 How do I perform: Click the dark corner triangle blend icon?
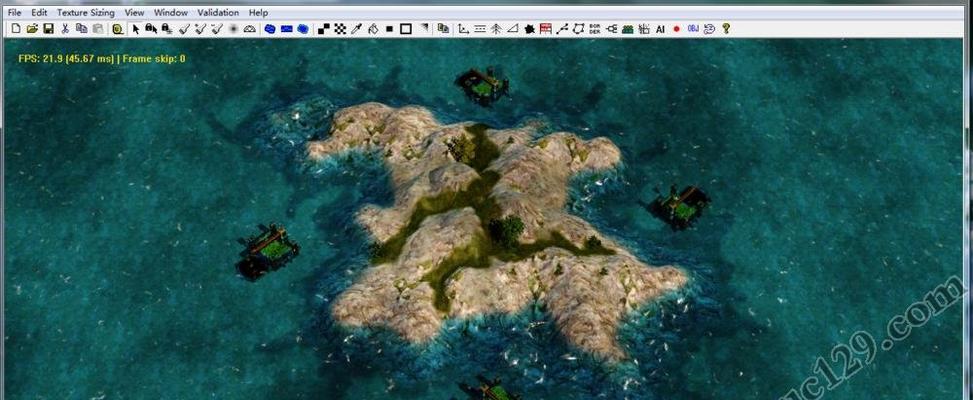point(424,28)
